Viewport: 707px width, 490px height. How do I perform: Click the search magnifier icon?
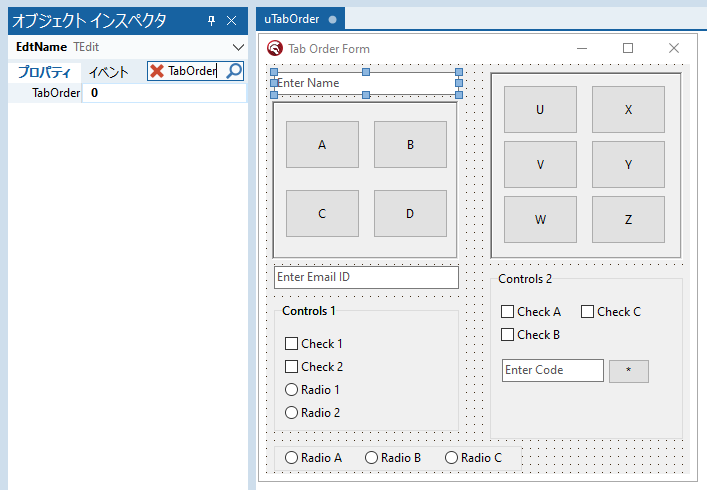point(234,71)
